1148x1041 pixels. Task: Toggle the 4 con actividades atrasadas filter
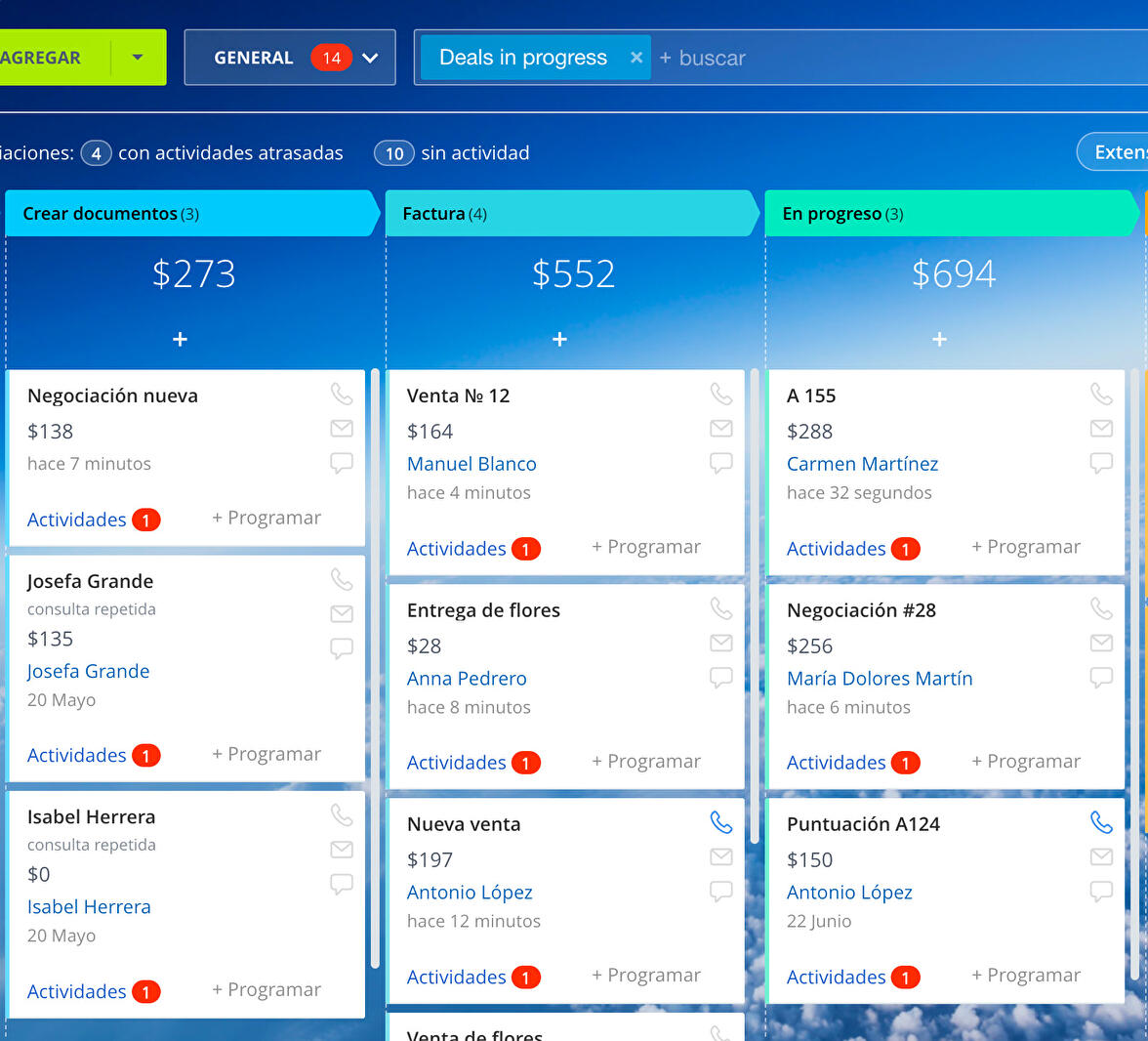[96, 153]
